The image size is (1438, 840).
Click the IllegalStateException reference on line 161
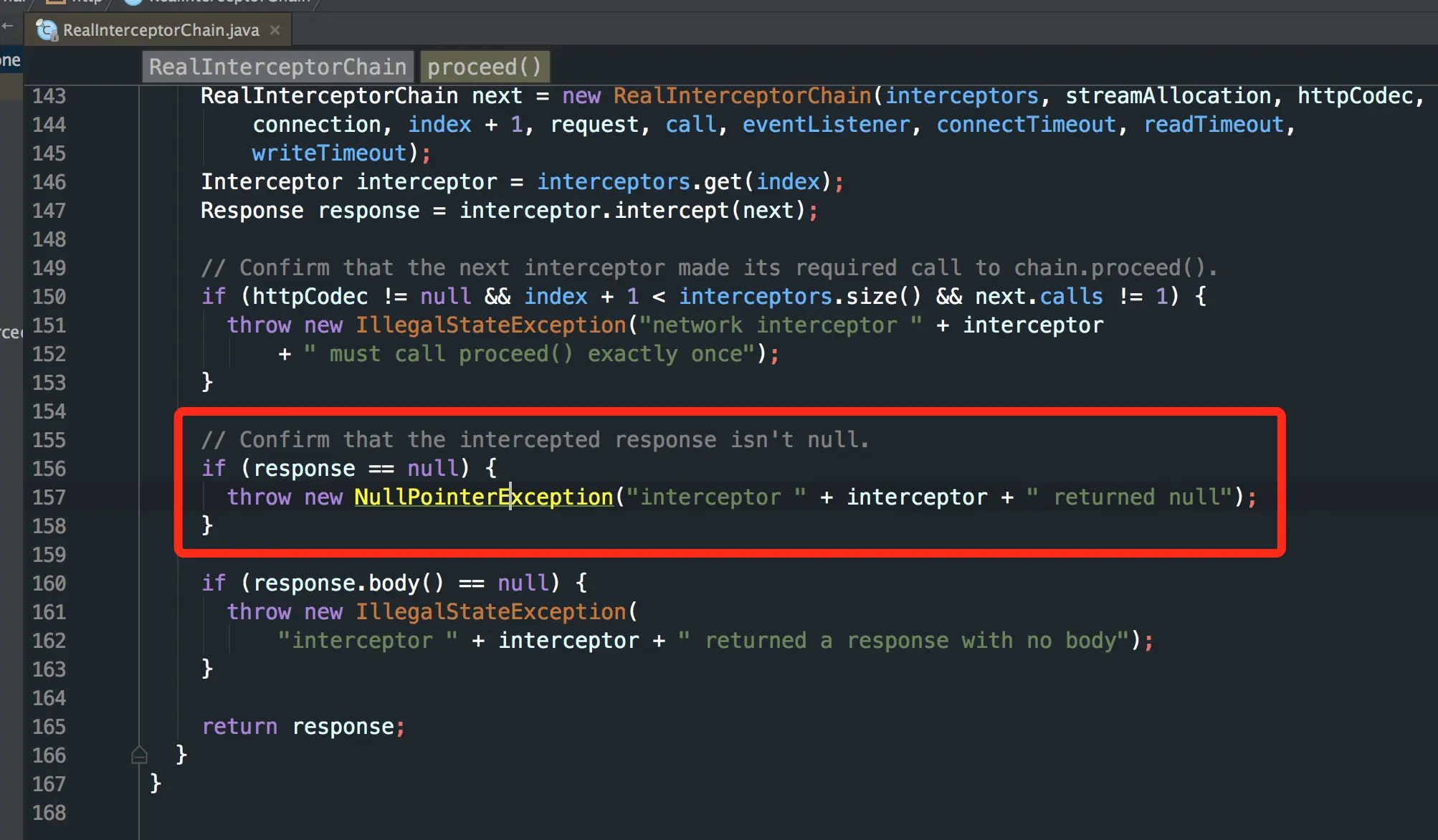point(490,611)
